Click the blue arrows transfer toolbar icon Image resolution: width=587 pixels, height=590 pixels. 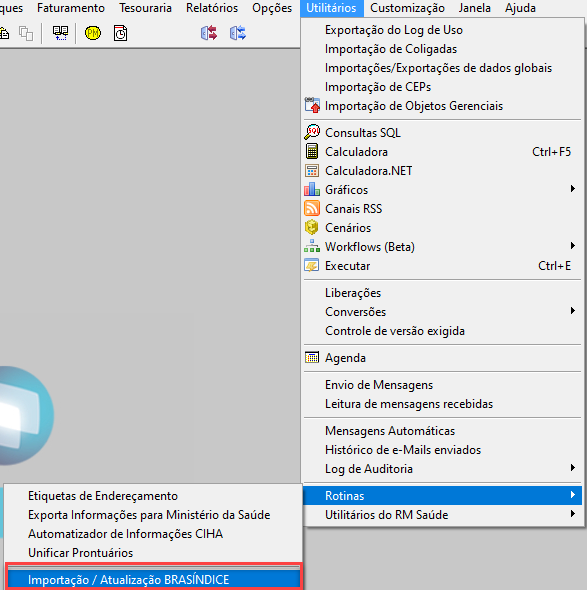pos(238,33)
